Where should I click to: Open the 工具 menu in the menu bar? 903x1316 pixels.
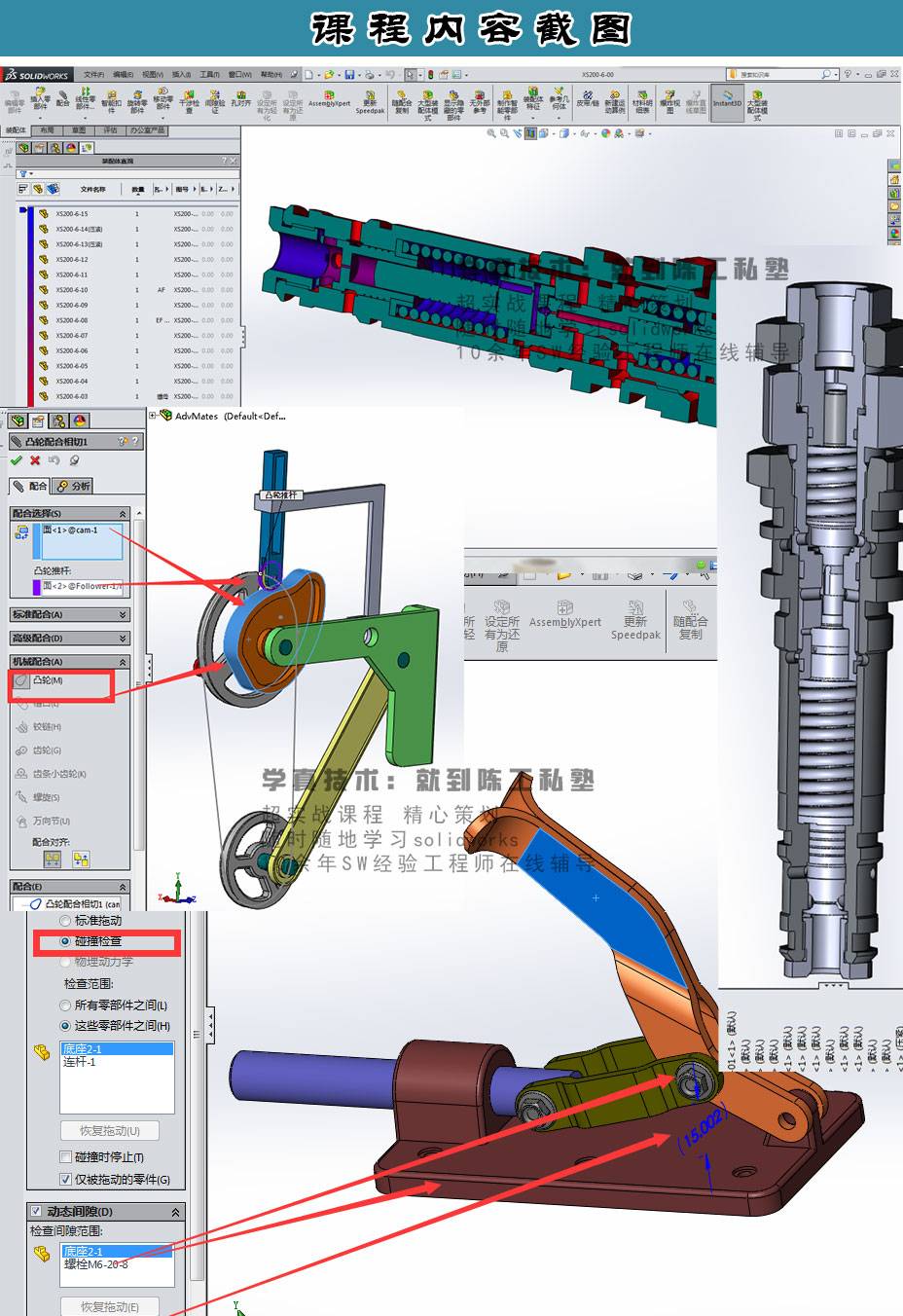(209, 74)
